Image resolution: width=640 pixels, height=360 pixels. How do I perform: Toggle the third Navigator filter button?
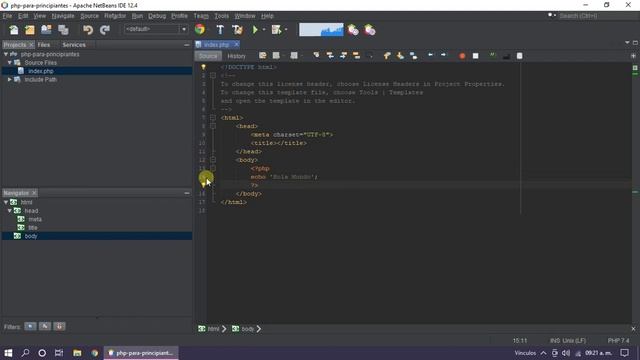pos(60,326)
